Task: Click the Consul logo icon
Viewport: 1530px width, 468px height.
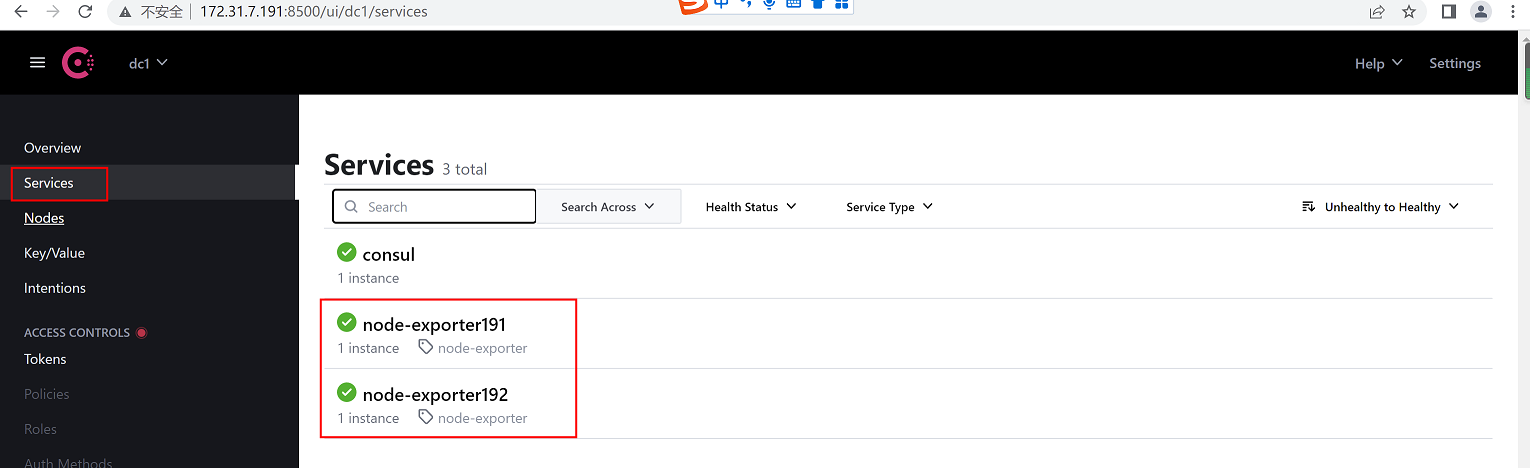Action: click(x=78, y=63)
